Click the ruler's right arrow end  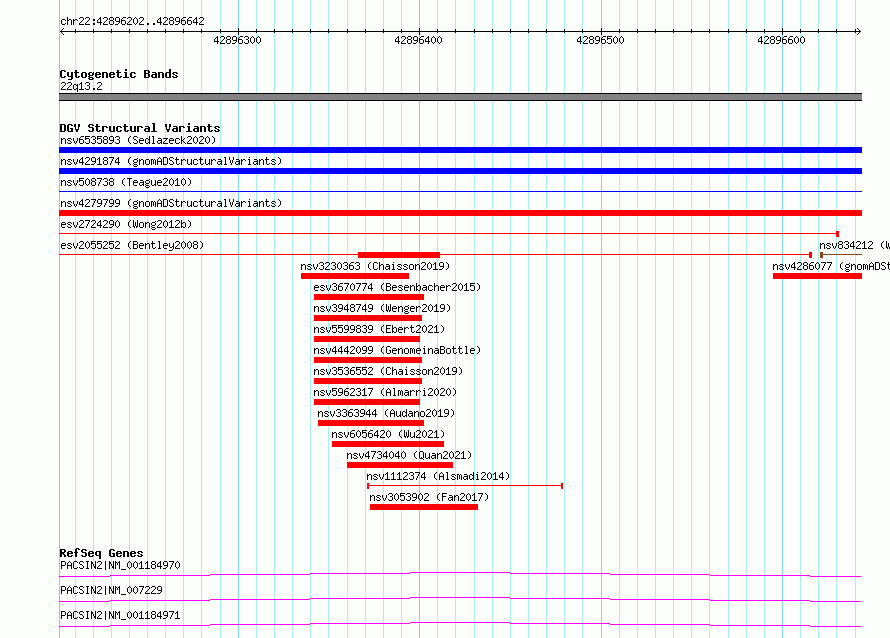pyautogui.click(x=859, y=31)
